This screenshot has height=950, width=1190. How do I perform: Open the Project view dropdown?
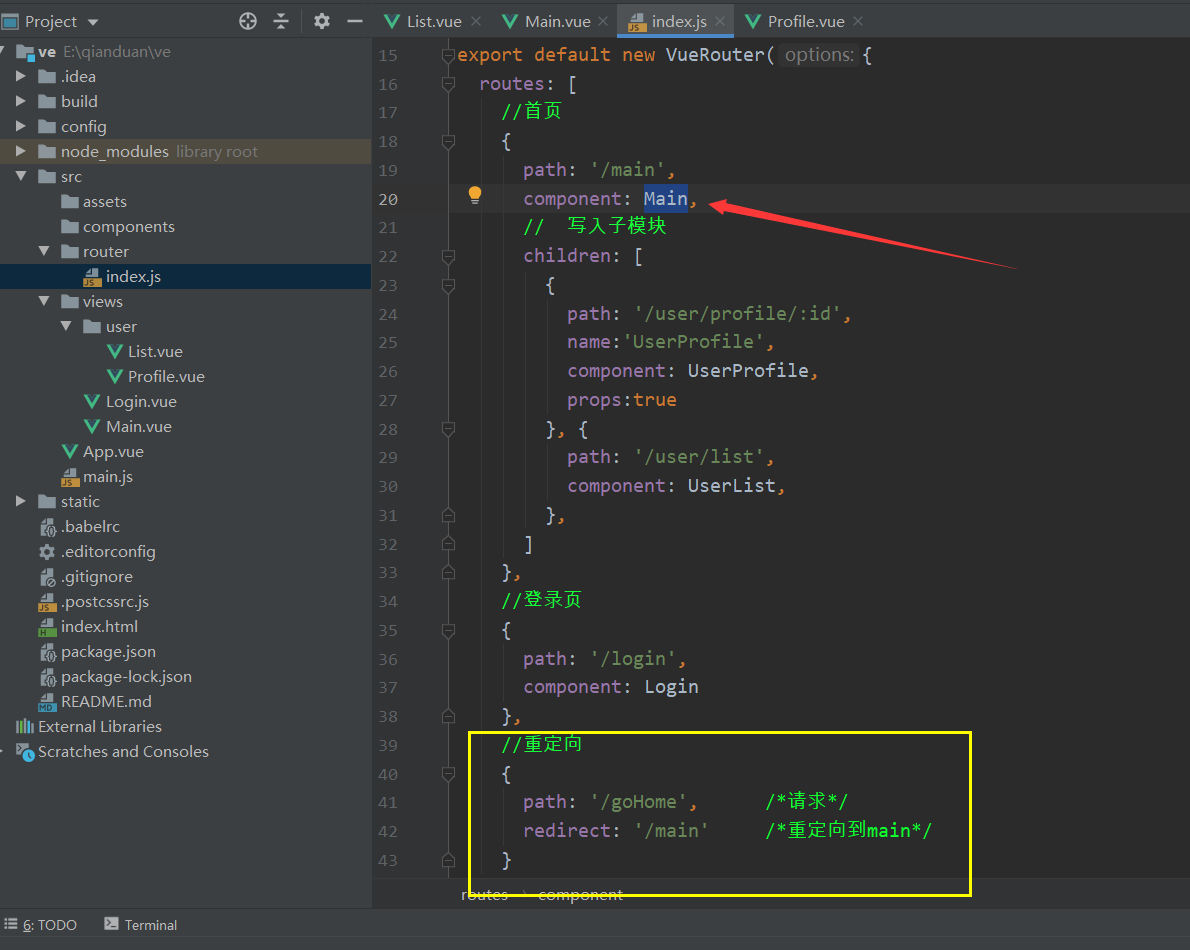point(93,22)
